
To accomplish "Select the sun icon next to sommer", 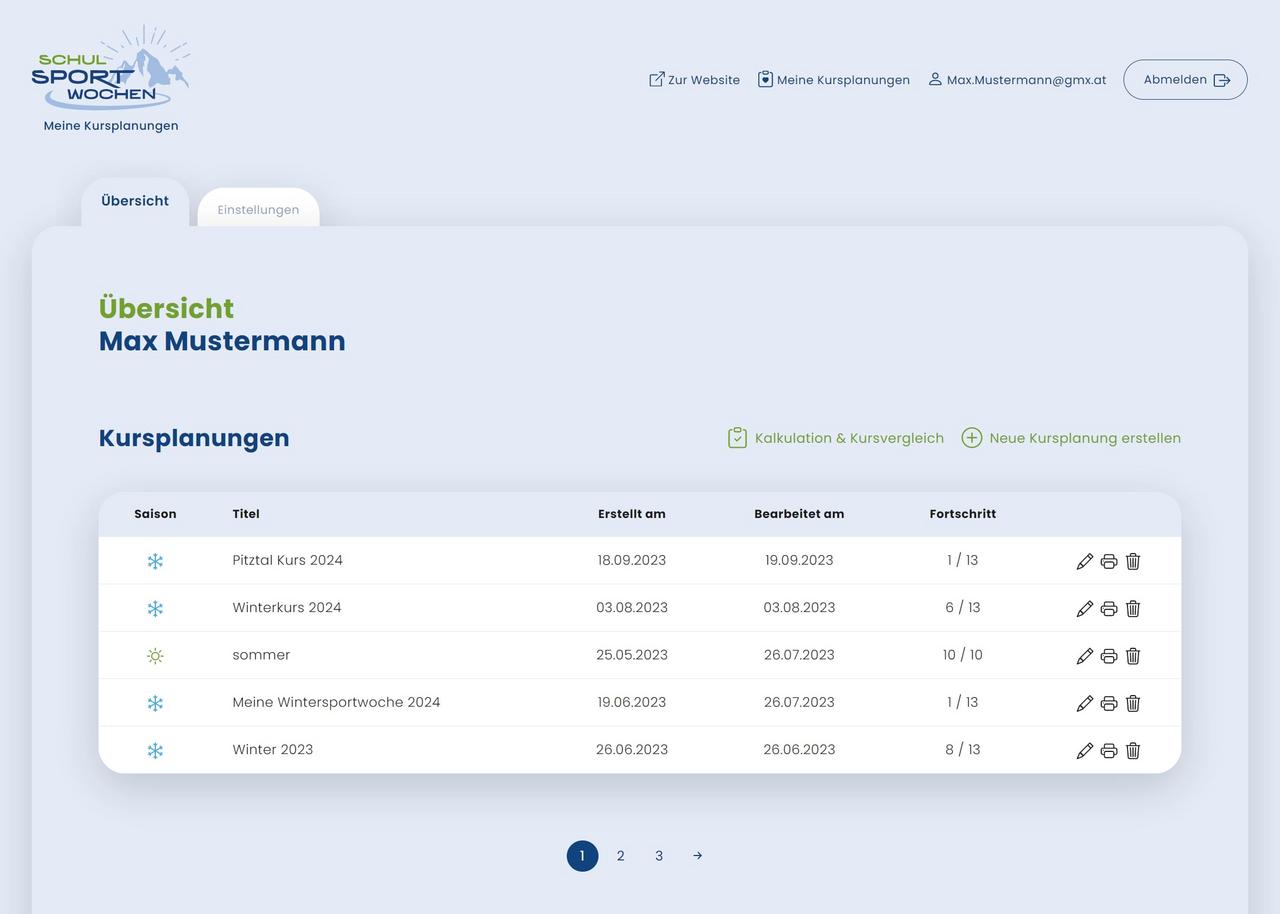I will coord(156,655).
